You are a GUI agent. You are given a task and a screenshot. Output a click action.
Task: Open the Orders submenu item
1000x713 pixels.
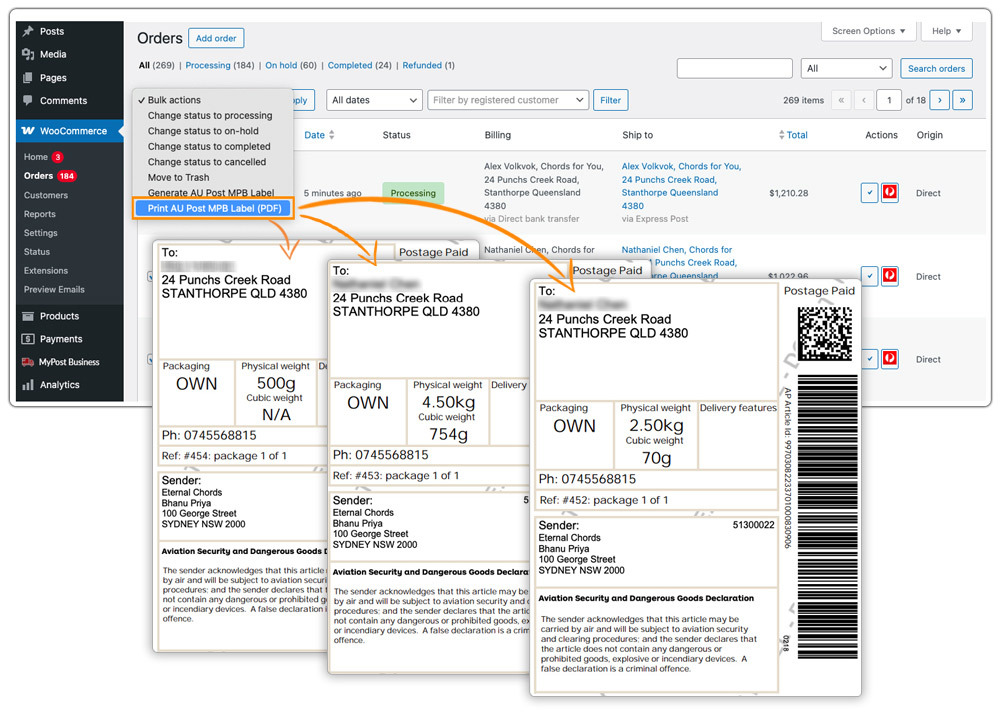(x=38, y=175)
